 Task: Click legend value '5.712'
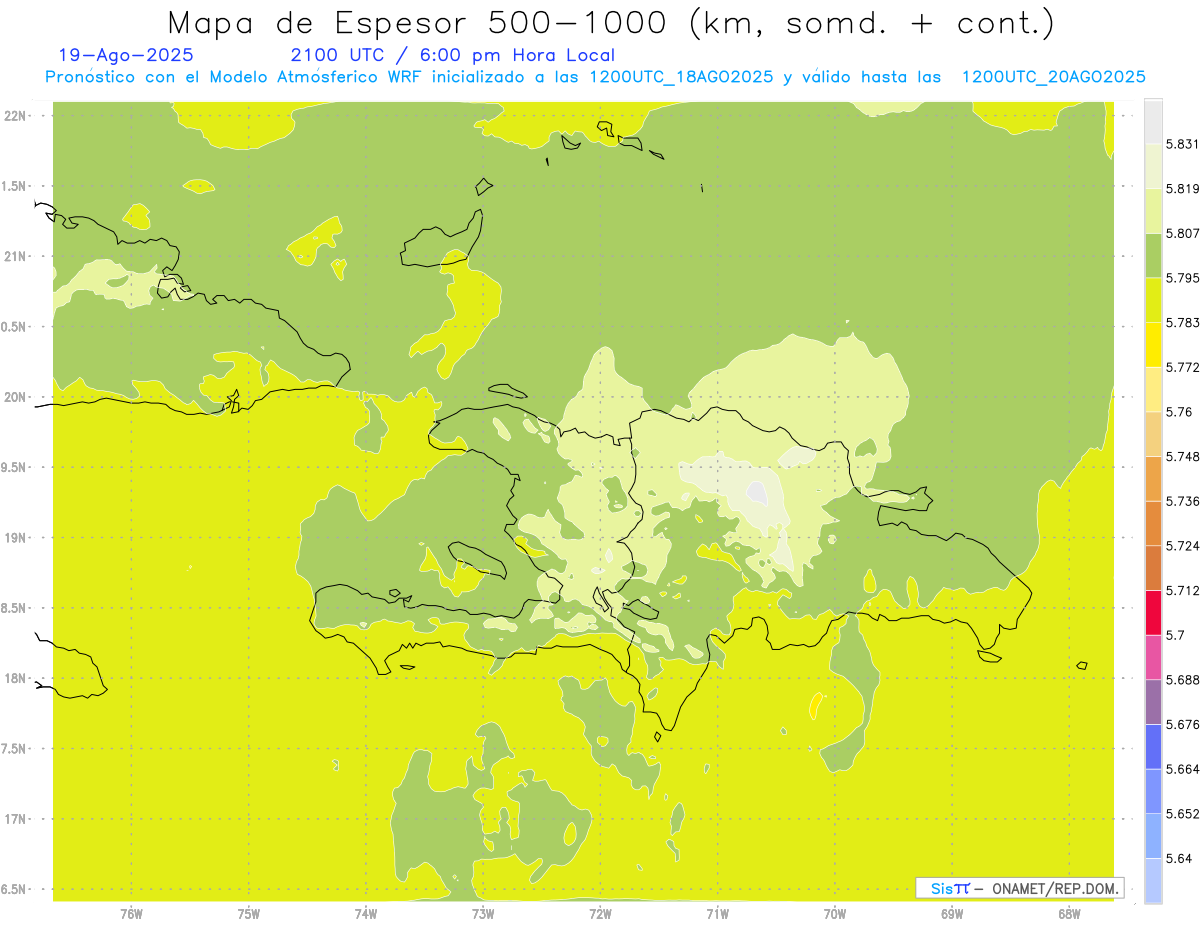(x=1182, y=590)
